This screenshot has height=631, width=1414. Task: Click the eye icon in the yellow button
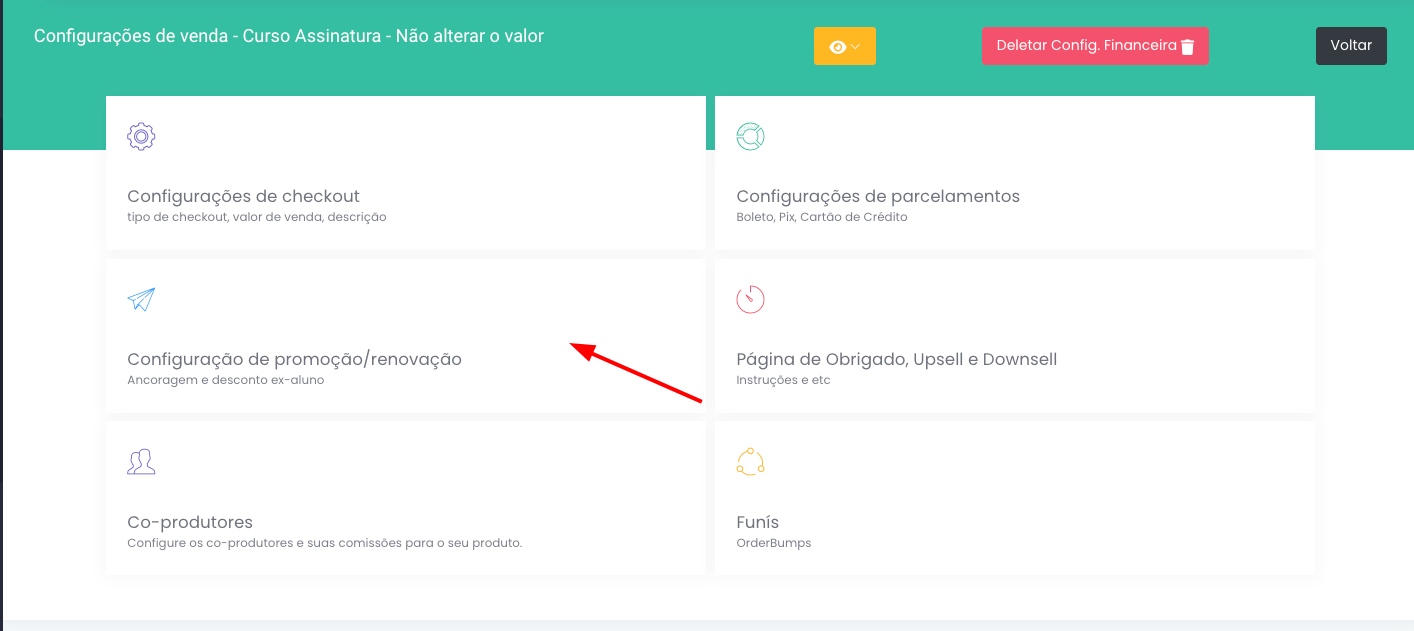pos(838,47)
